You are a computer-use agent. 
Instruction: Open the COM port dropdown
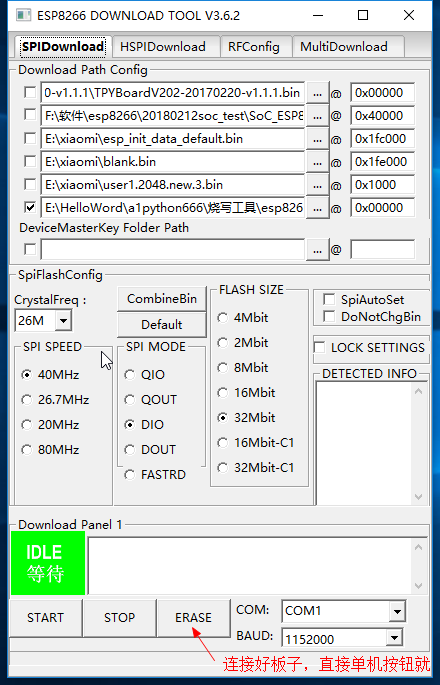coord(397,611)
